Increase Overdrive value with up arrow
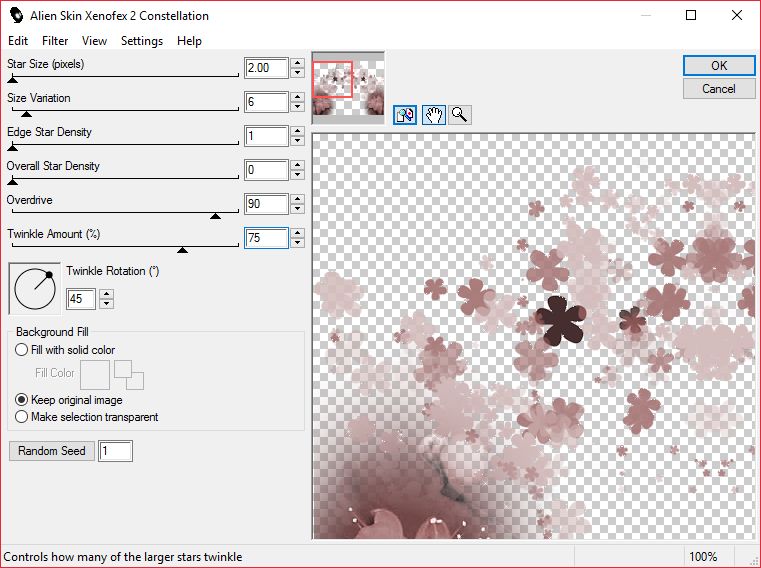 coord(298,199)
